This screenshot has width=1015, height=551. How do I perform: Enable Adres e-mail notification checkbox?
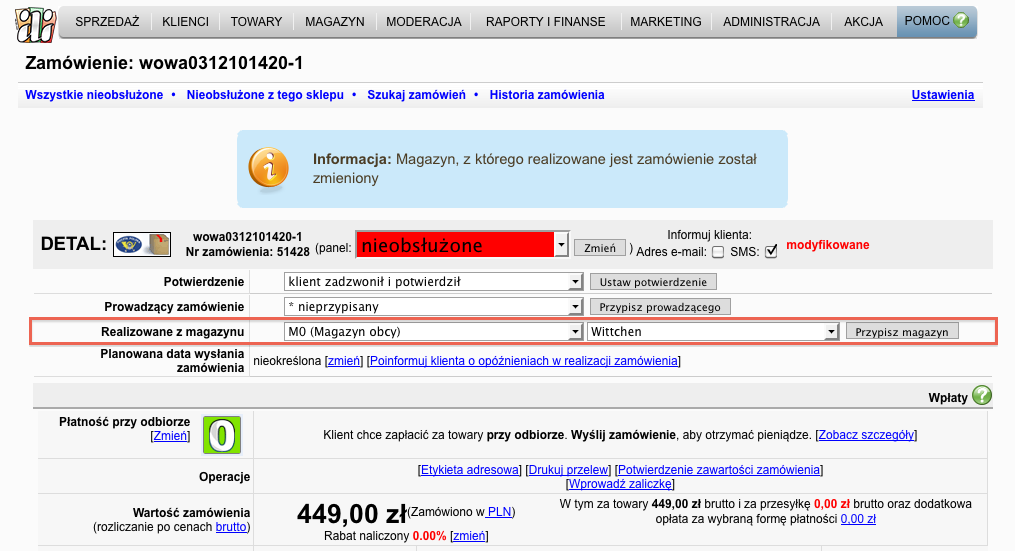point(718,252)
